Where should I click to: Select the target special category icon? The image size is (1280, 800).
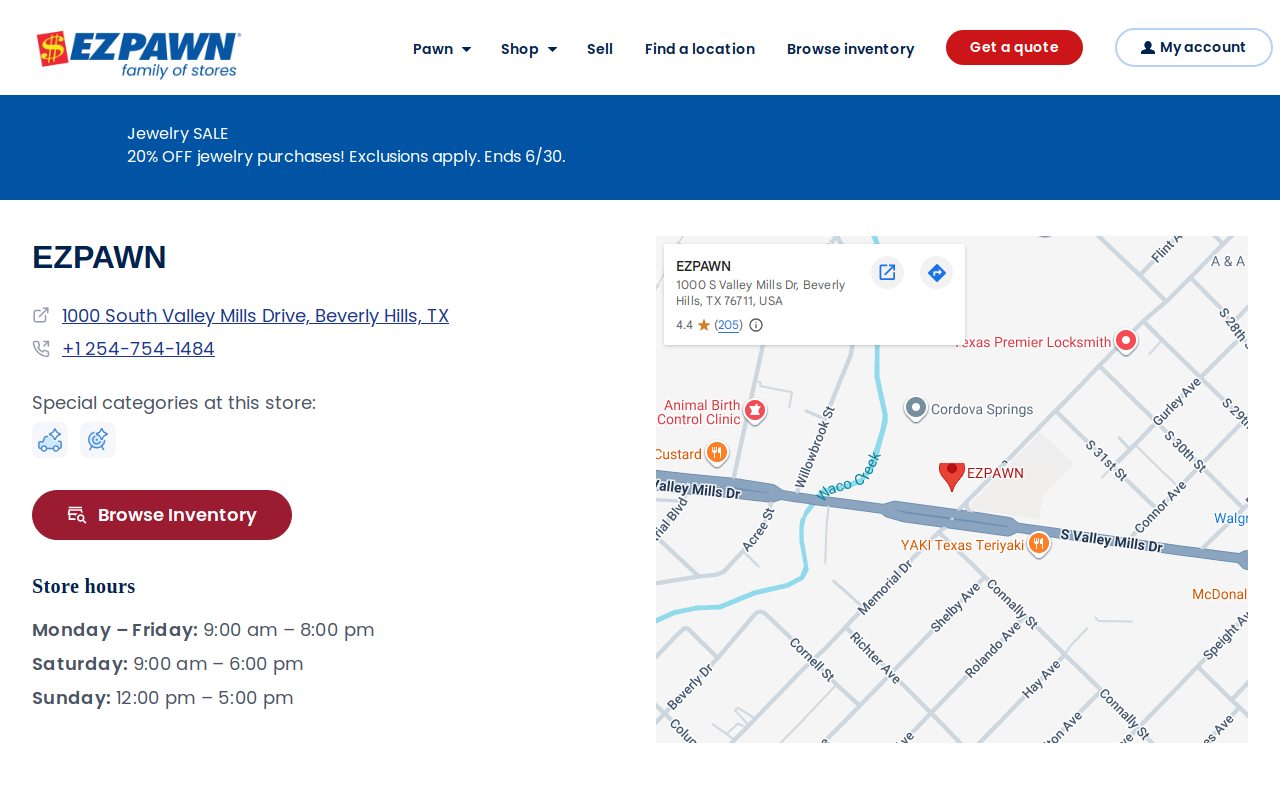(98, 440)
